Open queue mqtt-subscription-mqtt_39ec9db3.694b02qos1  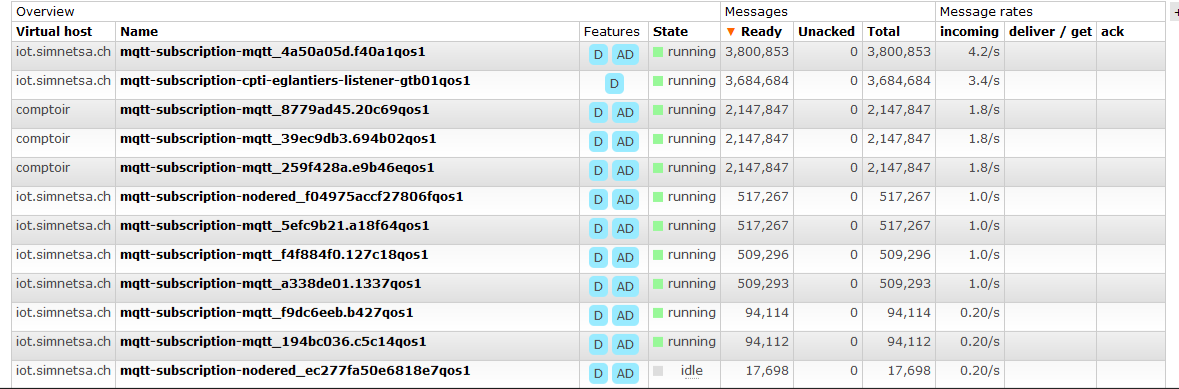click(x=278, y=138)
